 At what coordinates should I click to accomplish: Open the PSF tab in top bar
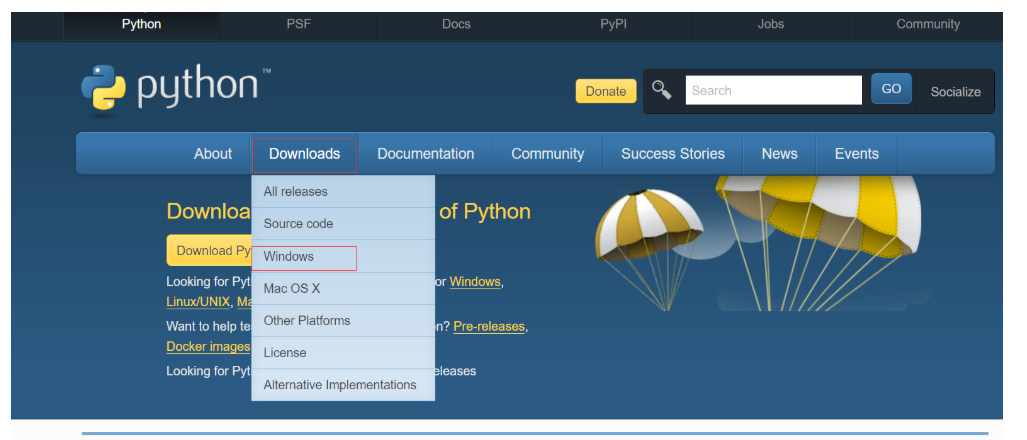(299, 24)
